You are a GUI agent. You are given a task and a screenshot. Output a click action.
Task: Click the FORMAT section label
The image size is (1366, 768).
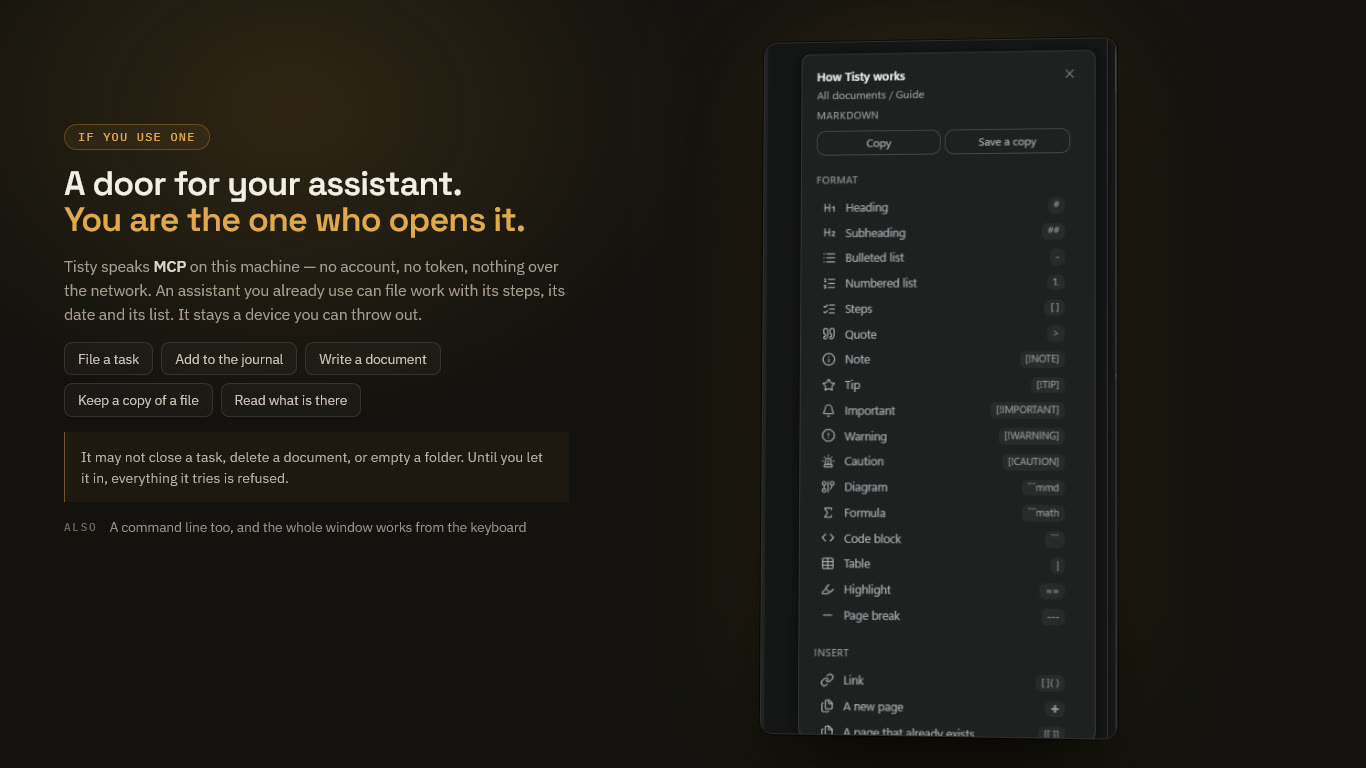(x=837, y=180)
